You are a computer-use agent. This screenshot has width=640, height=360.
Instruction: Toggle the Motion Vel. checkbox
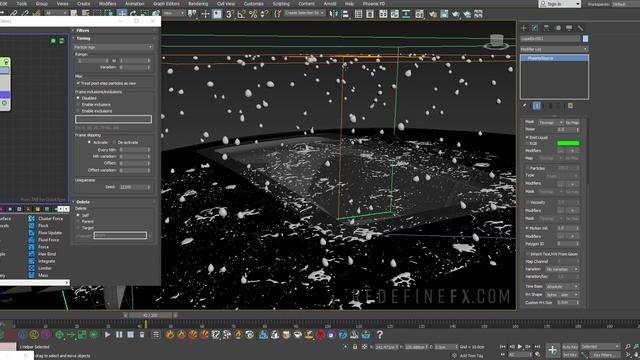point(527,228)
